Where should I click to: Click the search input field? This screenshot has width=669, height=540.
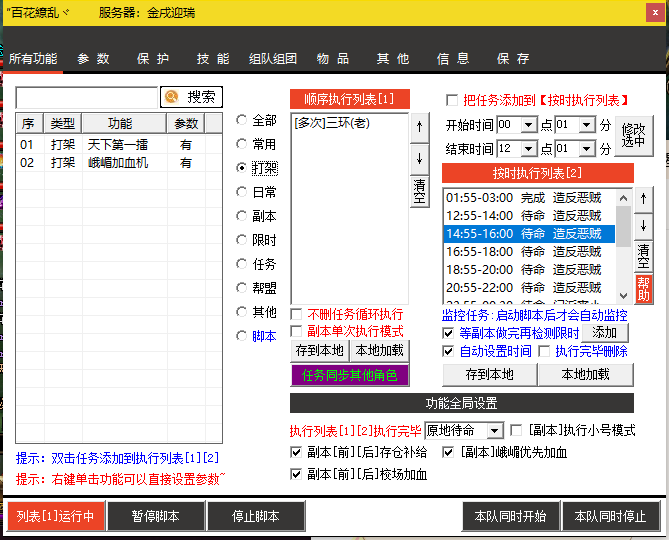[87, 98]
